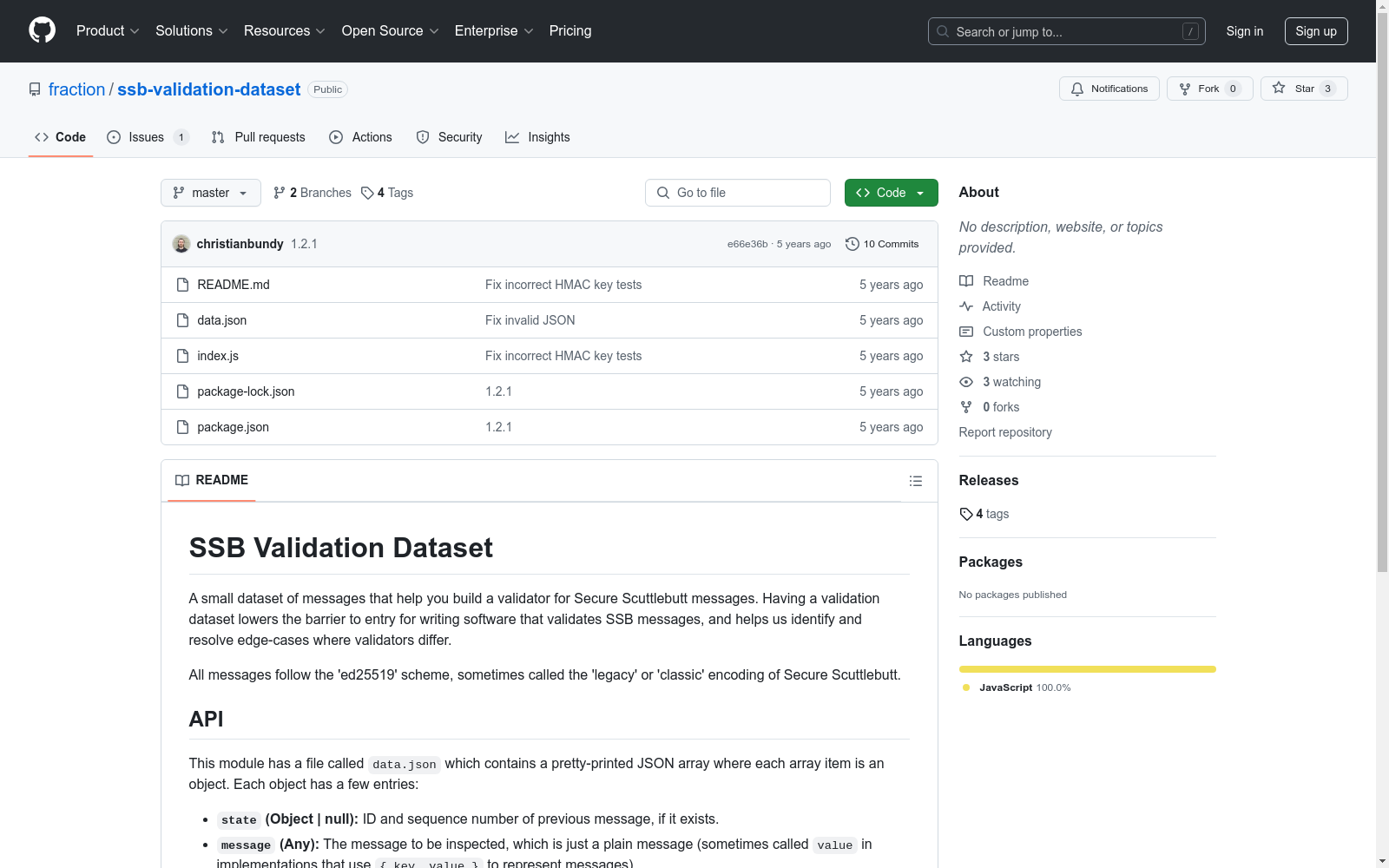Click the index.js file icon

(182, 356)
